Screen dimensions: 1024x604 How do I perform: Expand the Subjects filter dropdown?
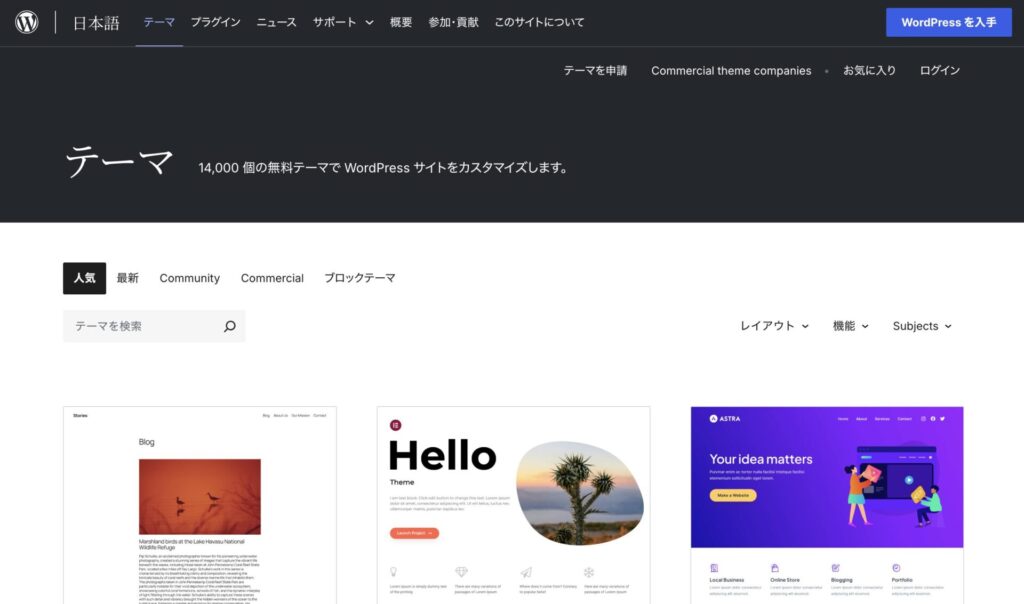(922, 326)
